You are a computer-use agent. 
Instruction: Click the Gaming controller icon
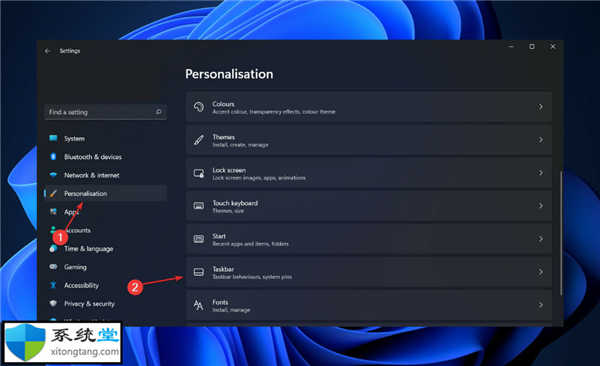pos(53,267)
